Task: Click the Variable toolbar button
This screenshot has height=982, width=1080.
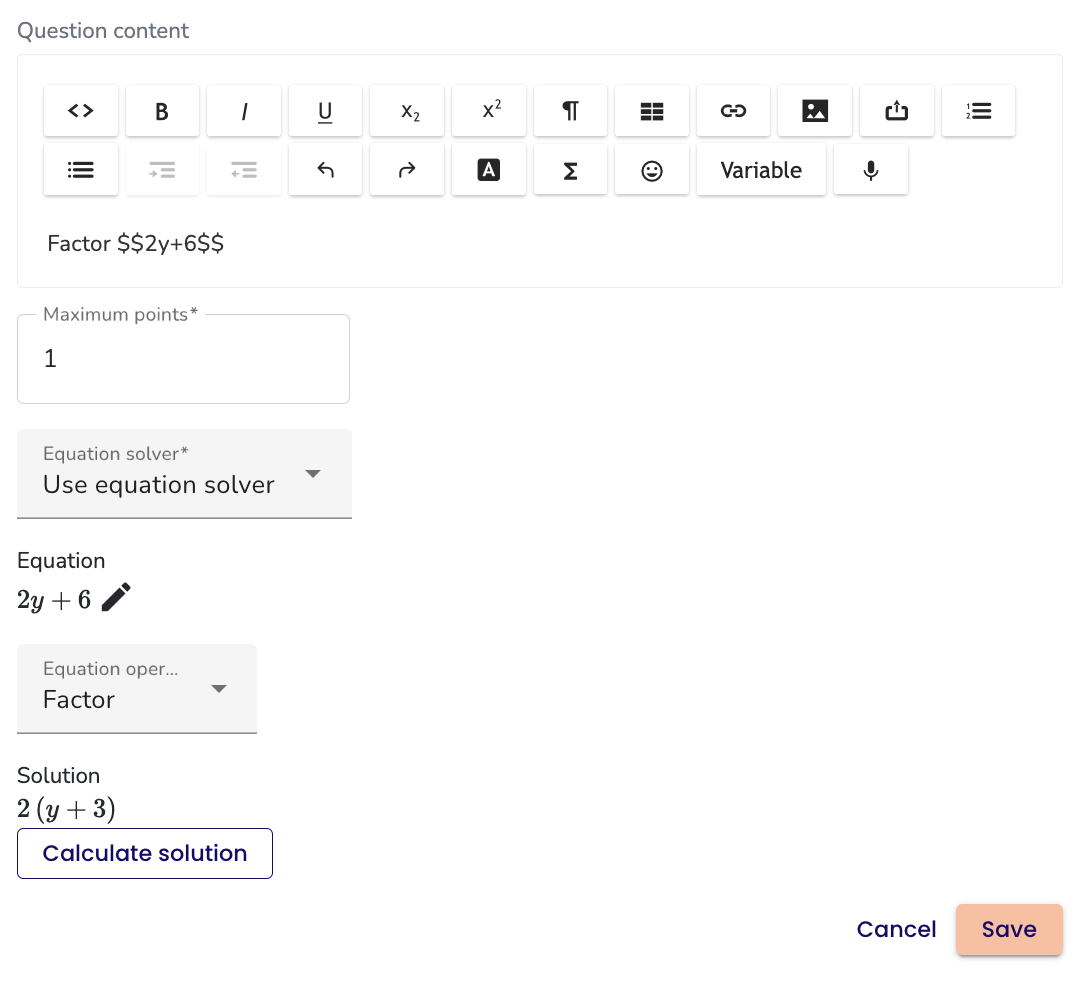Action: (x=761, y=170)
